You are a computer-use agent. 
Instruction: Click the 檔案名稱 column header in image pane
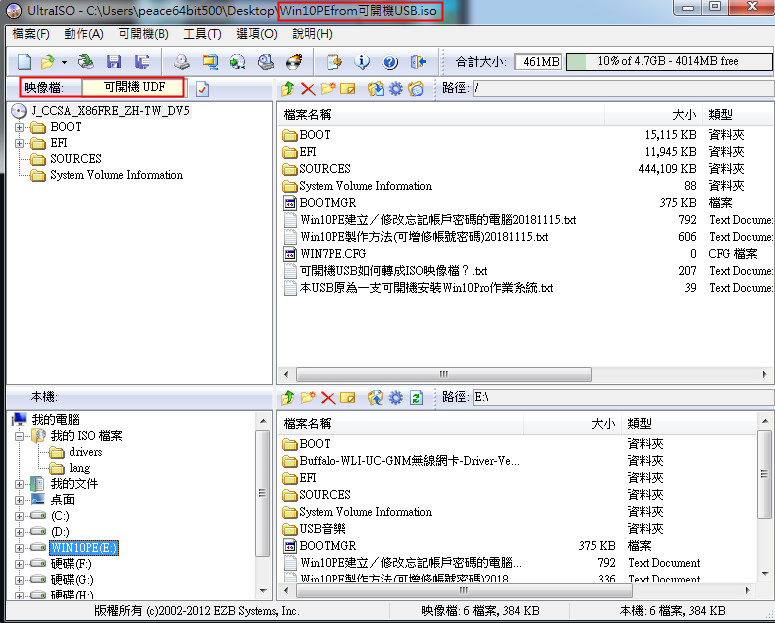[440, 115]
